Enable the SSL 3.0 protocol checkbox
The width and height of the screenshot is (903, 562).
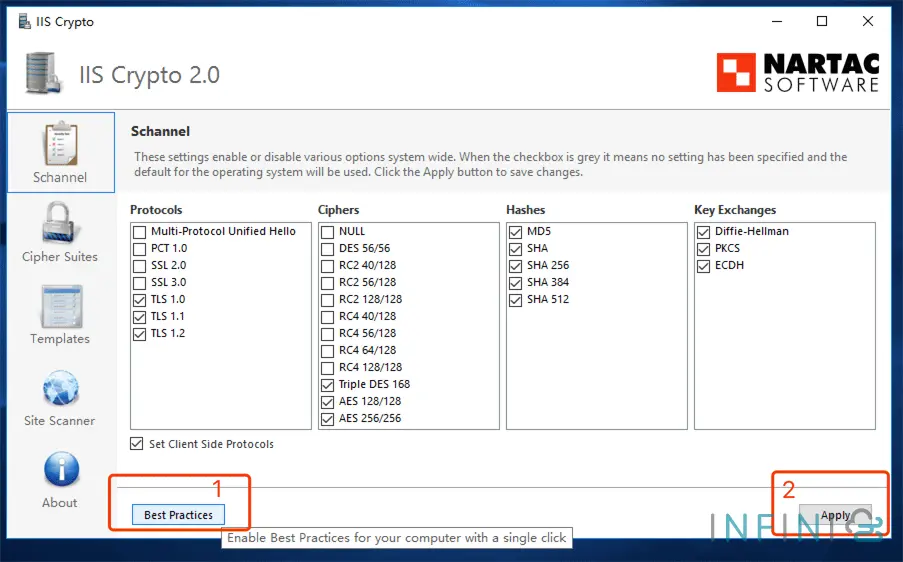click(139, 283)
